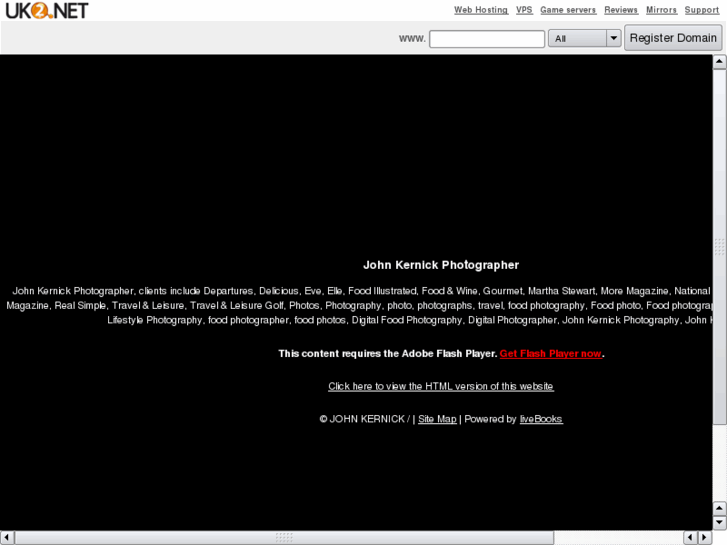Image resolution: width=727 pixels, height=545 pixels.
Task: Click the vertical scrollbar thumb
Action: [x=719, y=246]
